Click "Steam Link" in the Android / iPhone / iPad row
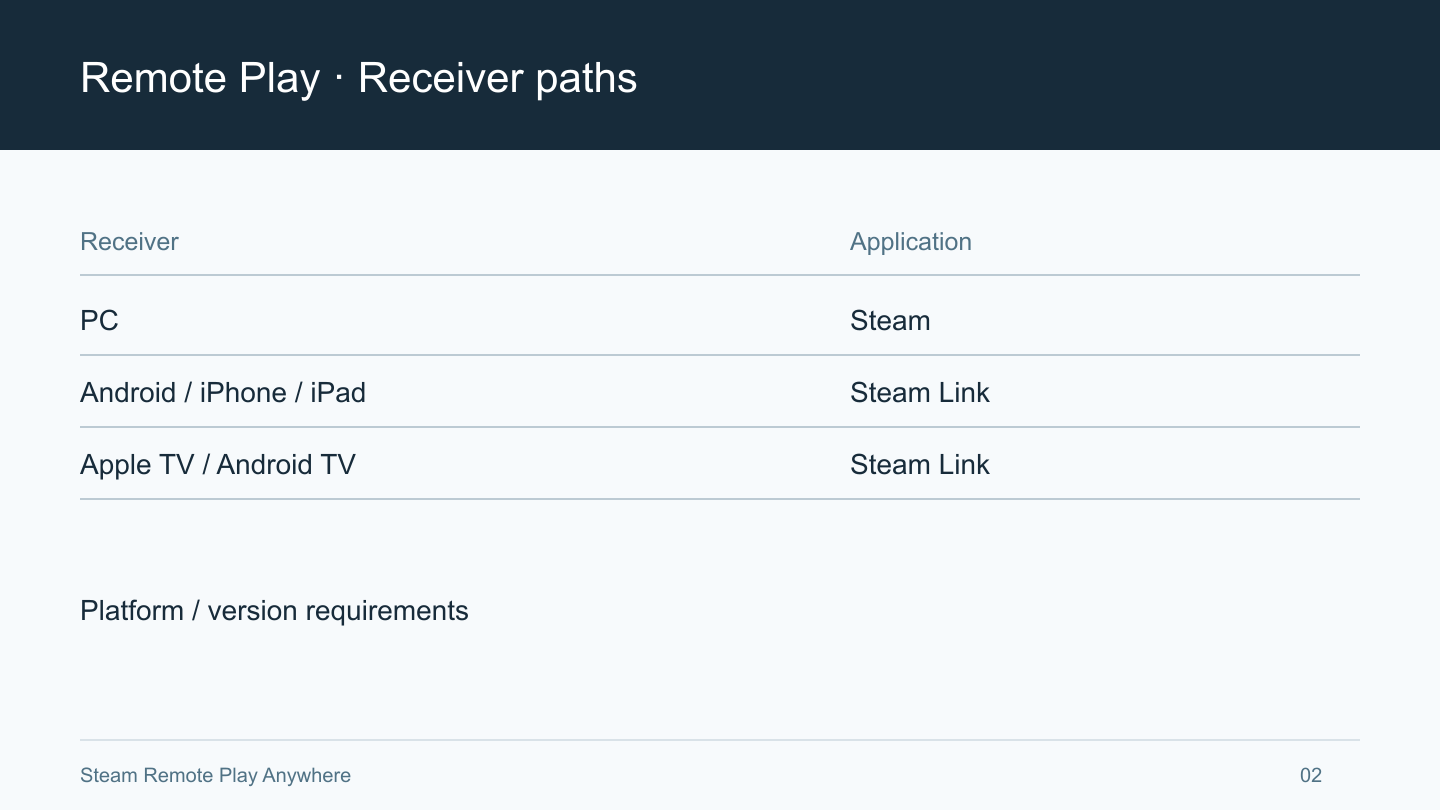Viewport: 1440px width, 810px height. pyautogui.click(x=920, y=392)
